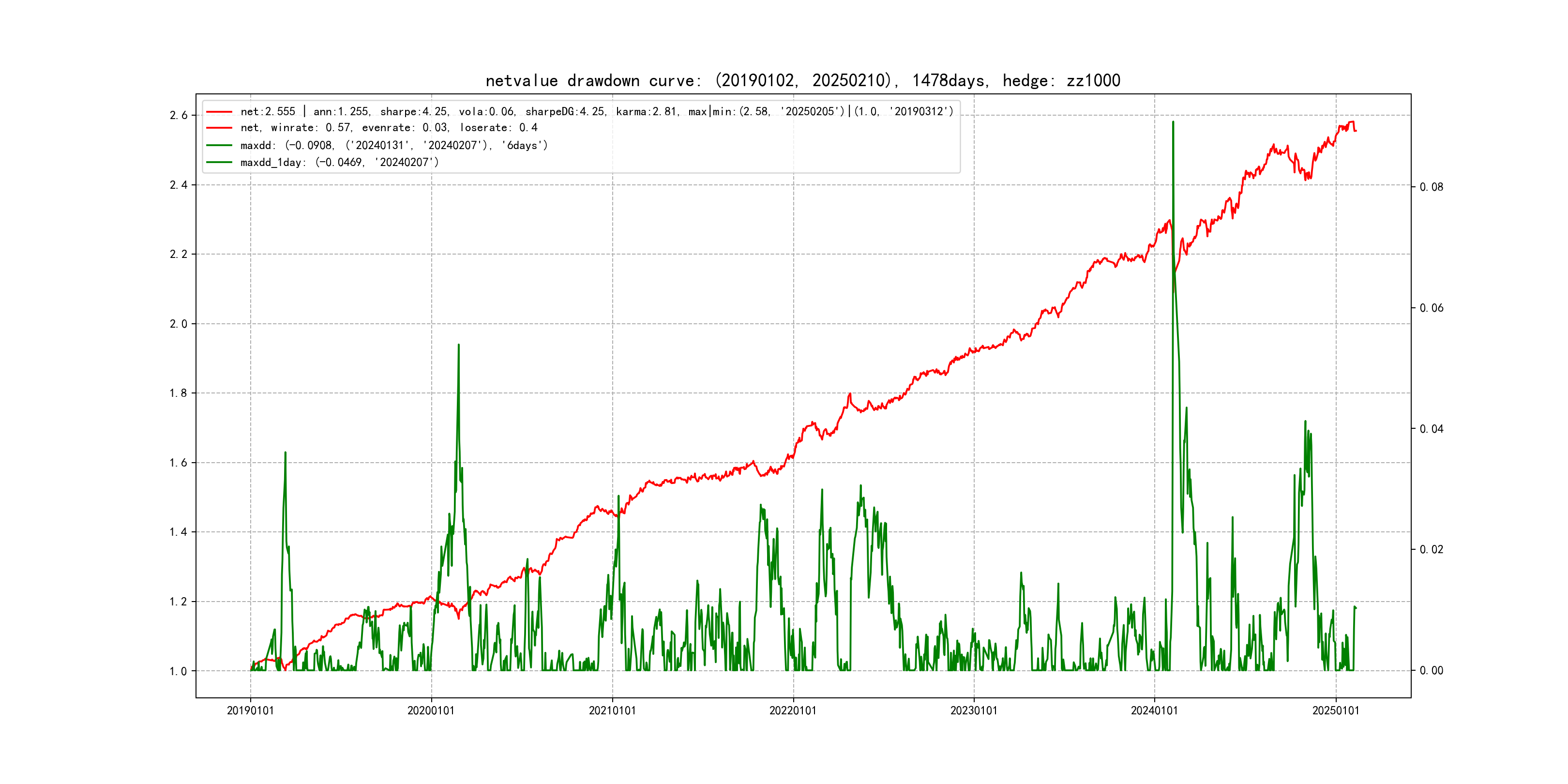Click the red winrate legend line sample
Viewport: 1568px width, 784px height.
click(x=219, y=128)
